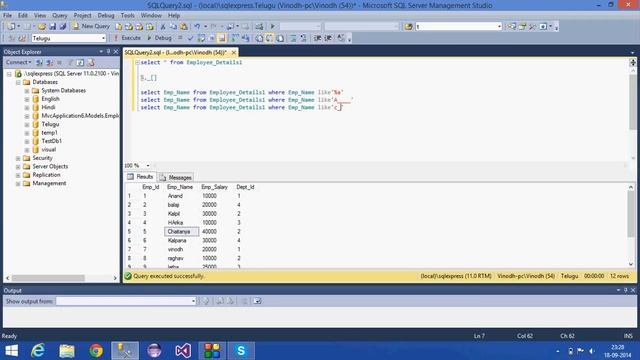Click the Execute button
Screen dimensions: 640x360
(x=127, y=38)
